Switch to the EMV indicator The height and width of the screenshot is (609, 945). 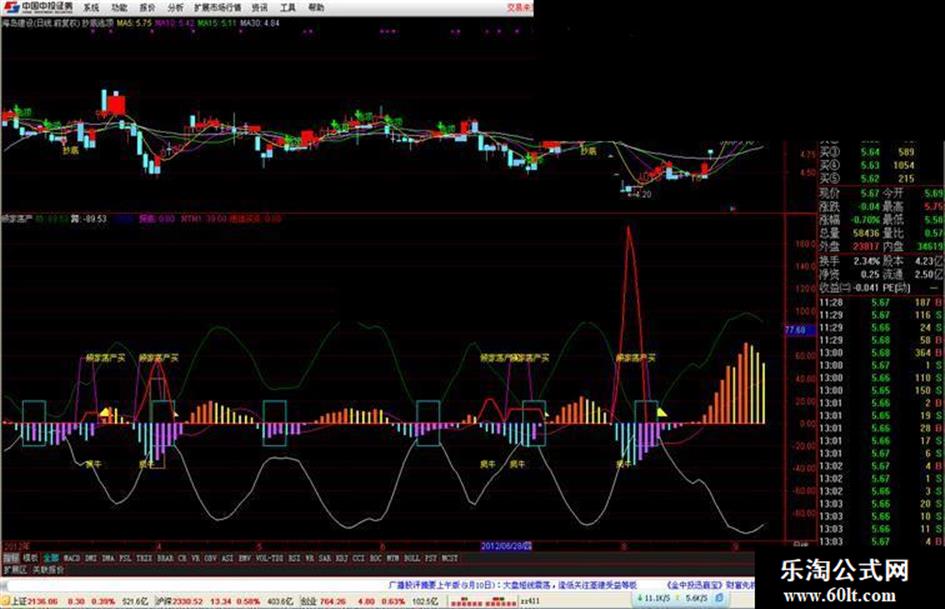click(x=245, y=558)
